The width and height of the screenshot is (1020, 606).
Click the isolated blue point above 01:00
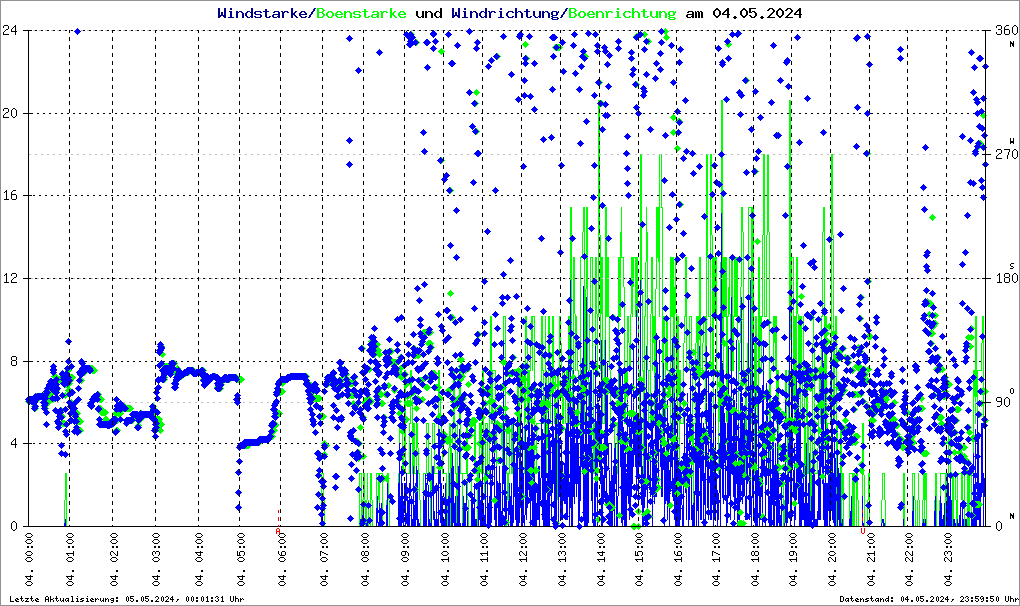click(x=77, y=31)
